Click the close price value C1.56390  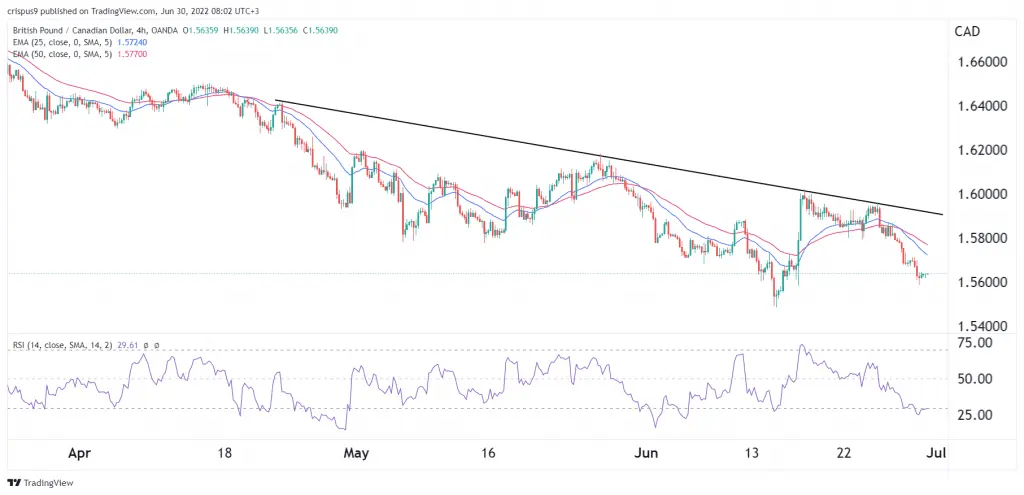[320, 30]
